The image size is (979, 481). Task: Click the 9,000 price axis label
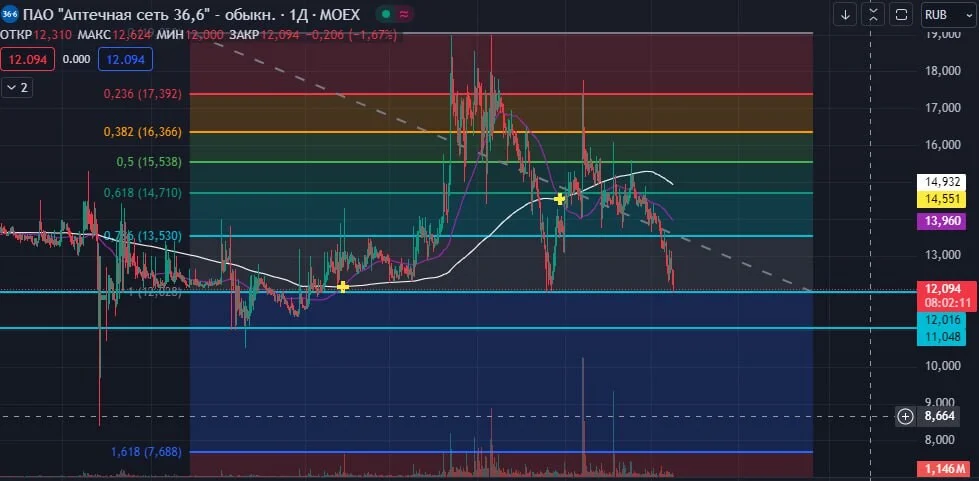tap(942, 402)
